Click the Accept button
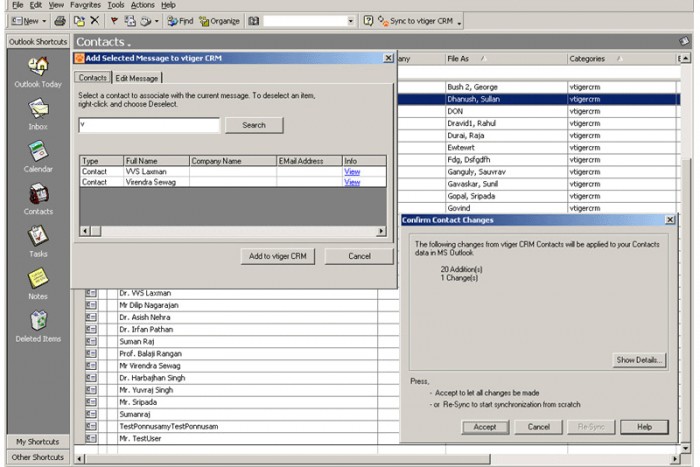700x467 pixels. coord(485,427)
